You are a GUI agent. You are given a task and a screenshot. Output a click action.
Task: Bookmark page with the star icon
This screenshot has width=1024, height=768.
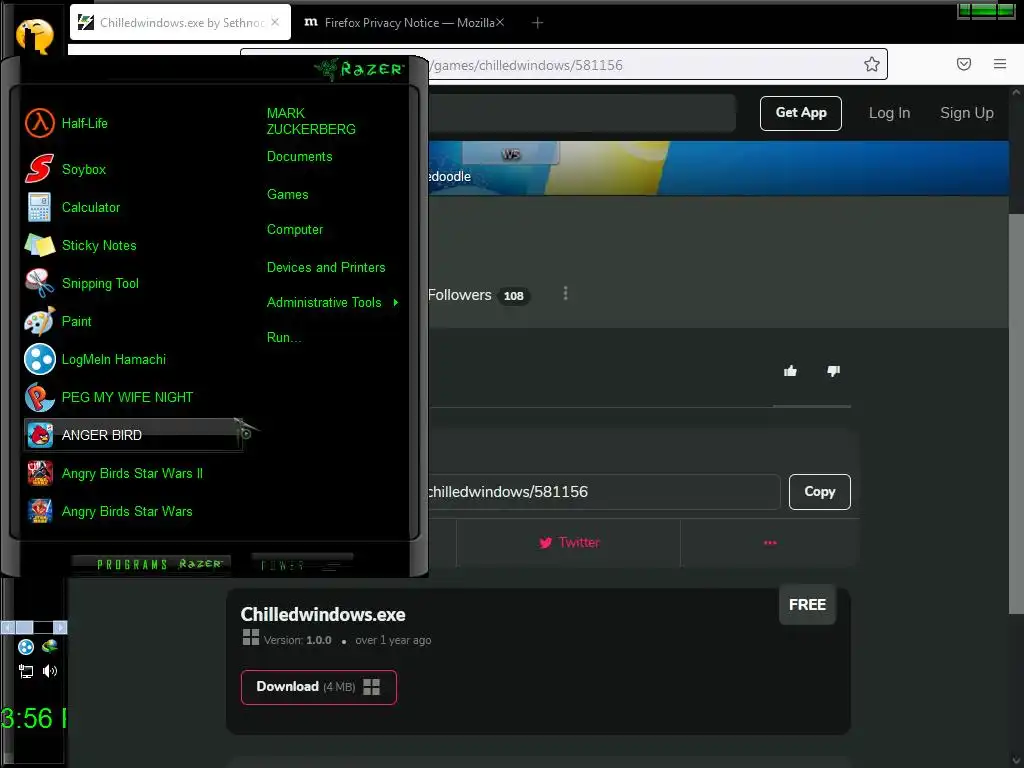tap(872, 64)
